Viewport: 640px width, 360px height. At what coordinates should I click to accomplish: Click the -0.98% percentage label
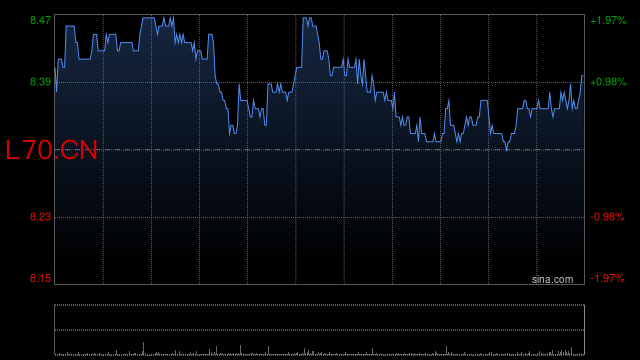607,217
